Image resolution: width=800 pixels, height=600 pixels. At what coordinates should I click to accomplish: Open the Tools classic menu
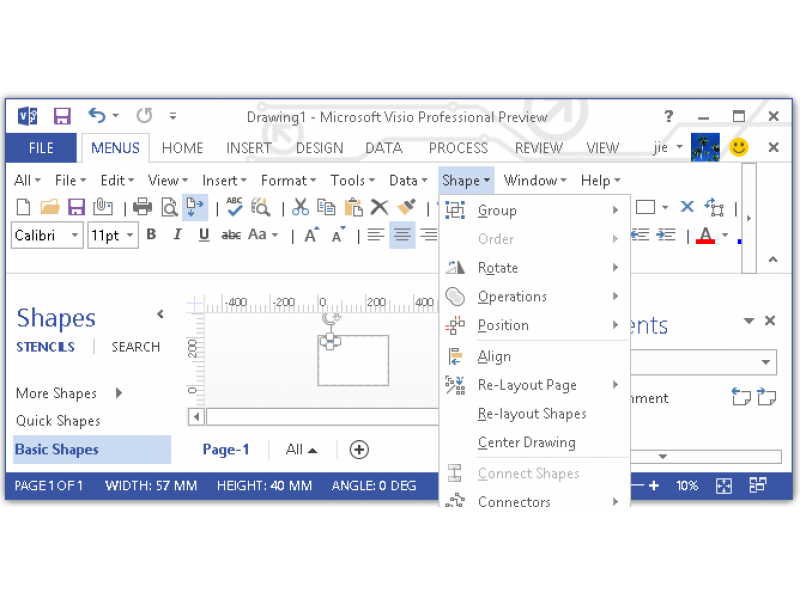click(x=352, y=180)
